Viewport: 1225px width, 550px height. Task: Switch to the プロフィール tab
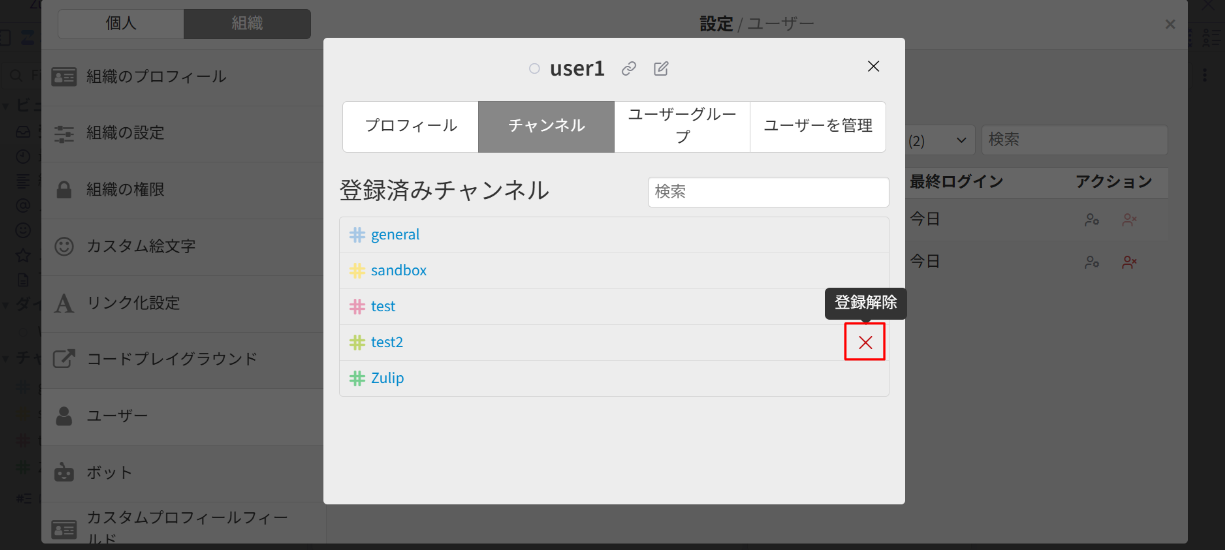point(410,126)
